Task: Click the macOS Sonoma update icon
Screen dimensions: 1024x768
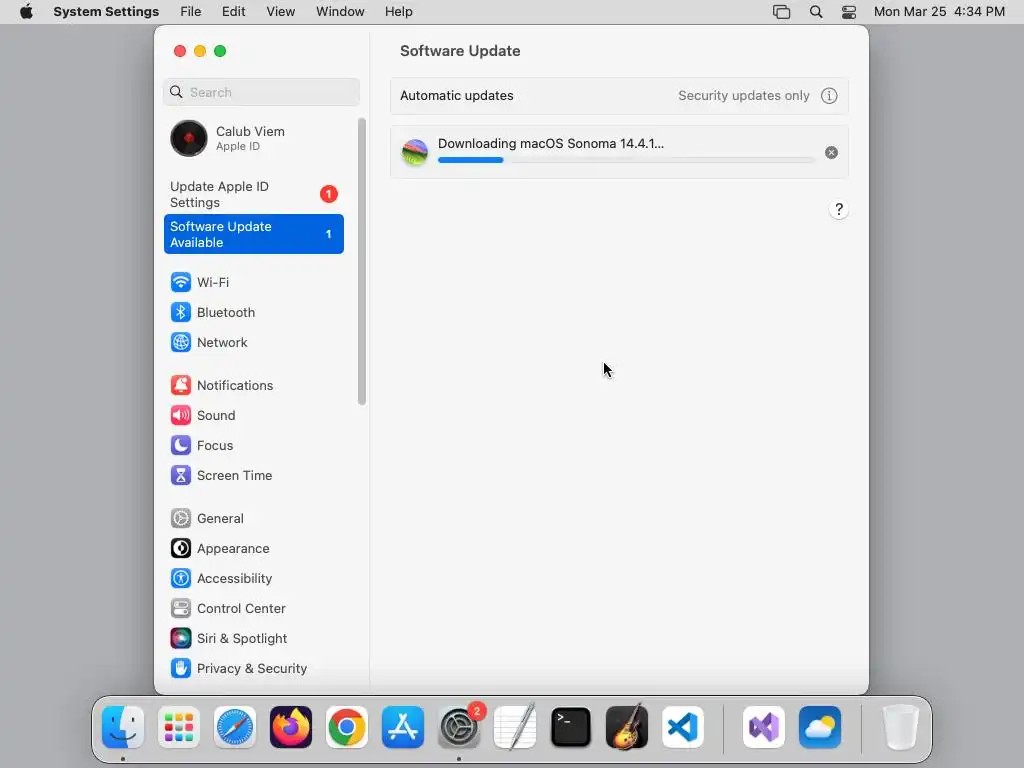Action: tap(415, 152)
